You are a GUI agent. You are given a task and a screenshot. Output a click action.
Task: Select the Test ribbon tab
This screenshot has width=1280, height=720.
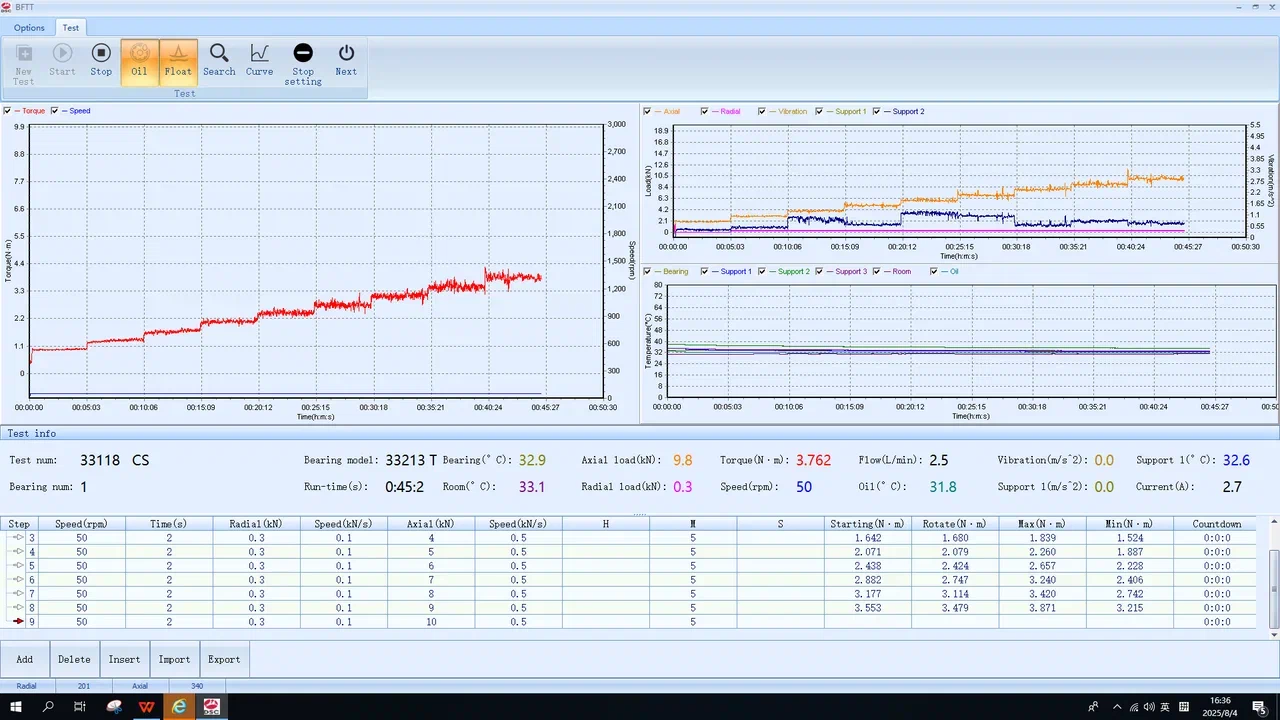tap(71, 28)
